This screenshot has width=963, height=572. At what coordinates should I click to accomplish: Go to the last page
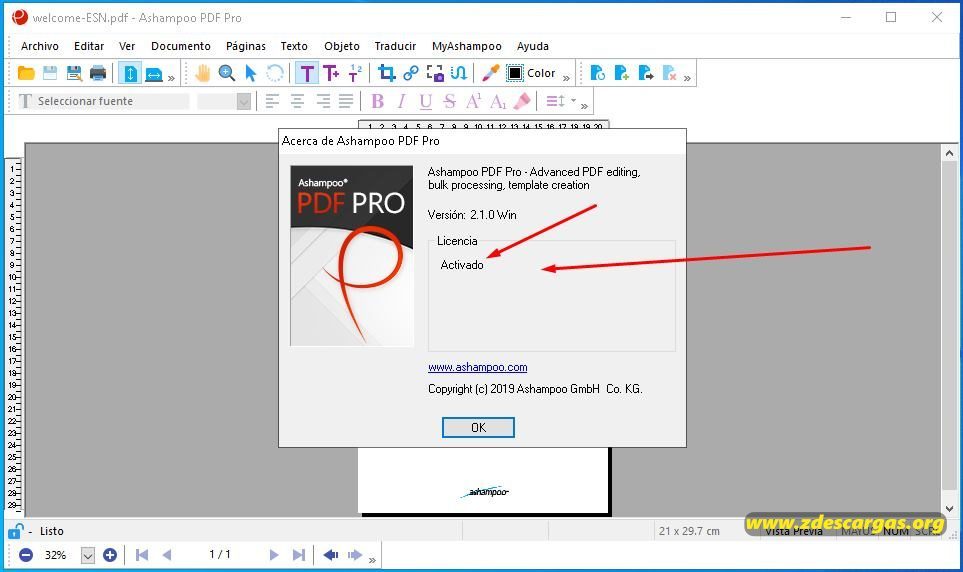[298, 555]
